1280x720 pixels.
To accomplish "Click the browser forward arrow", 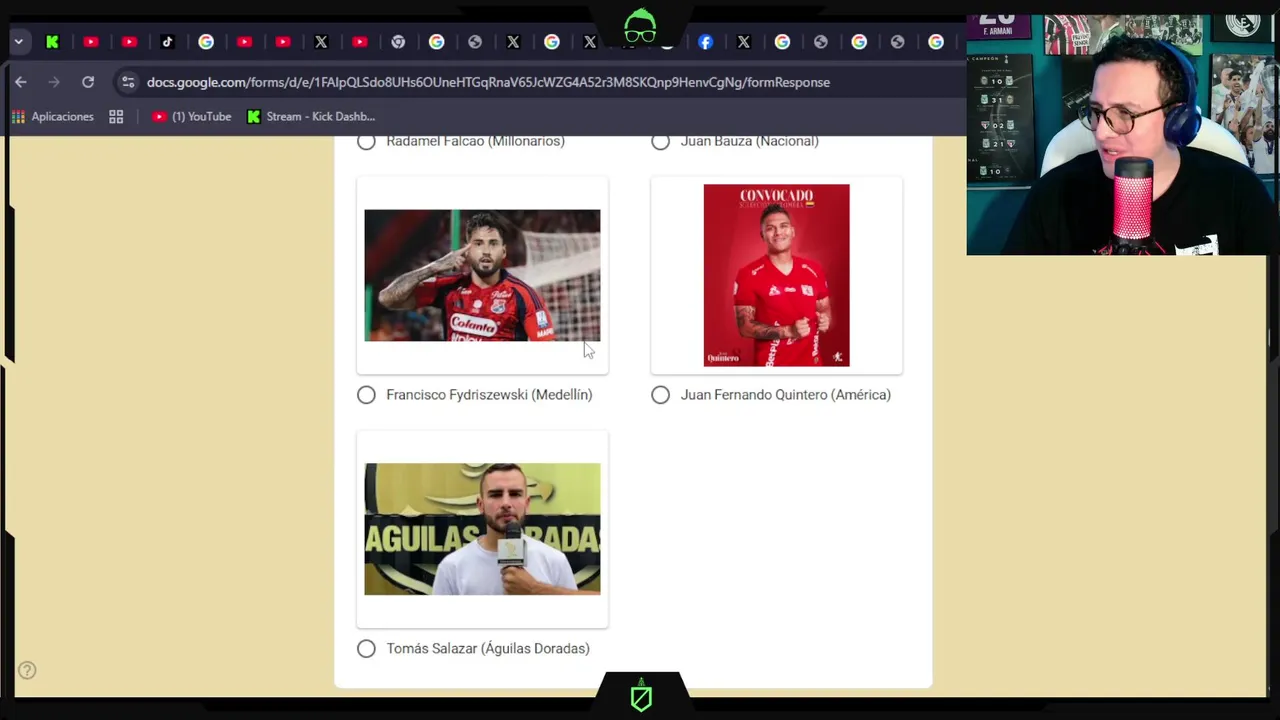I will tap(54, 82).
